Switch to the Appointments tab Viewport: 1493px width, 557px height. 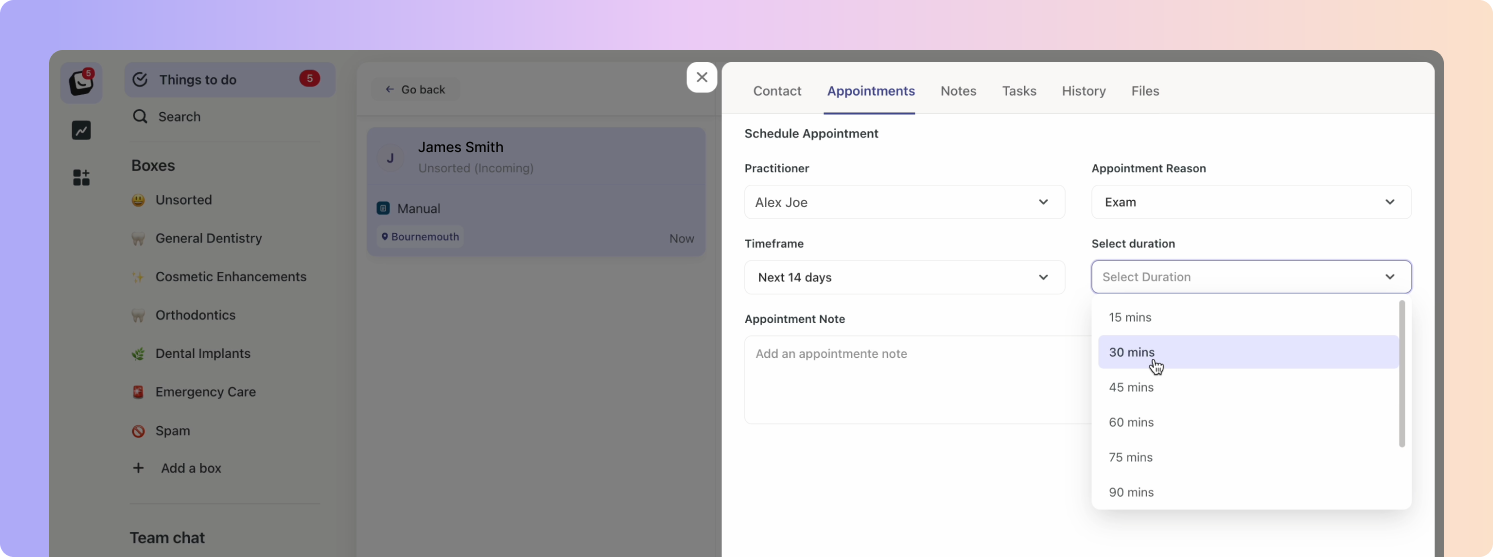click(x=871, y=91)
